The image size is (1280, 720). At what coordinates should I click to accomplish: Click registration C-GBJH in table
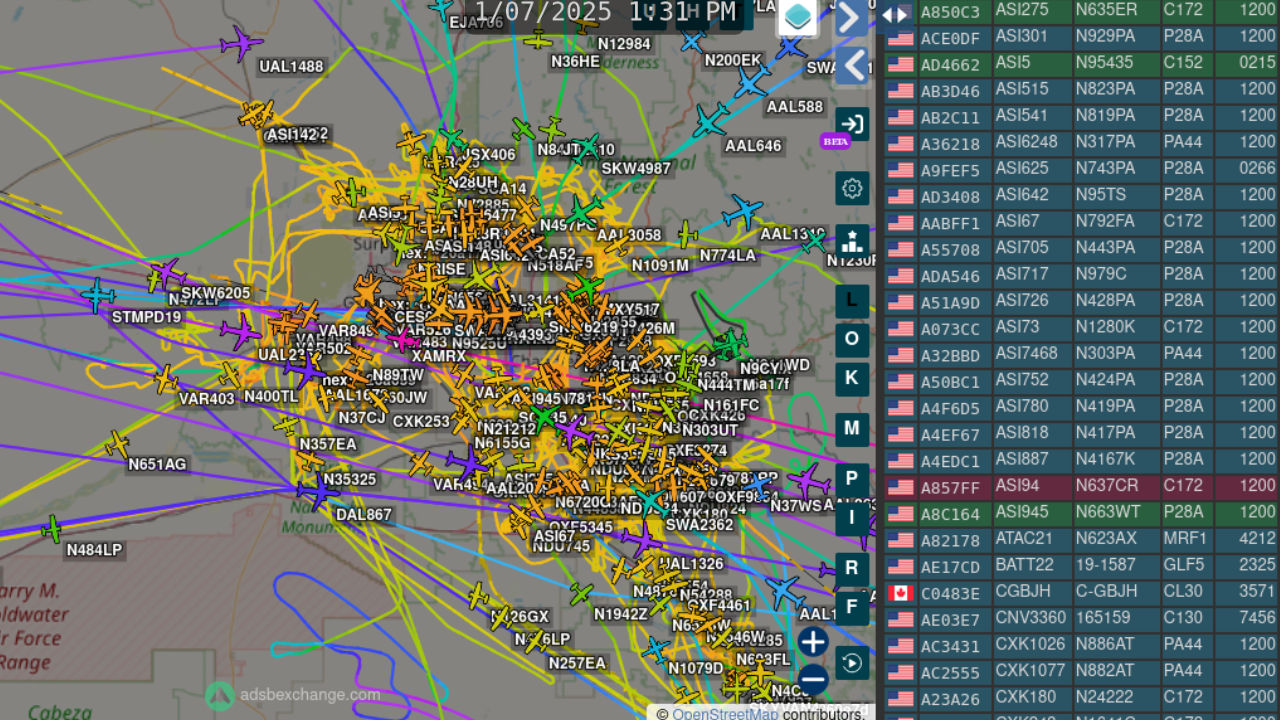[1106, 591]
